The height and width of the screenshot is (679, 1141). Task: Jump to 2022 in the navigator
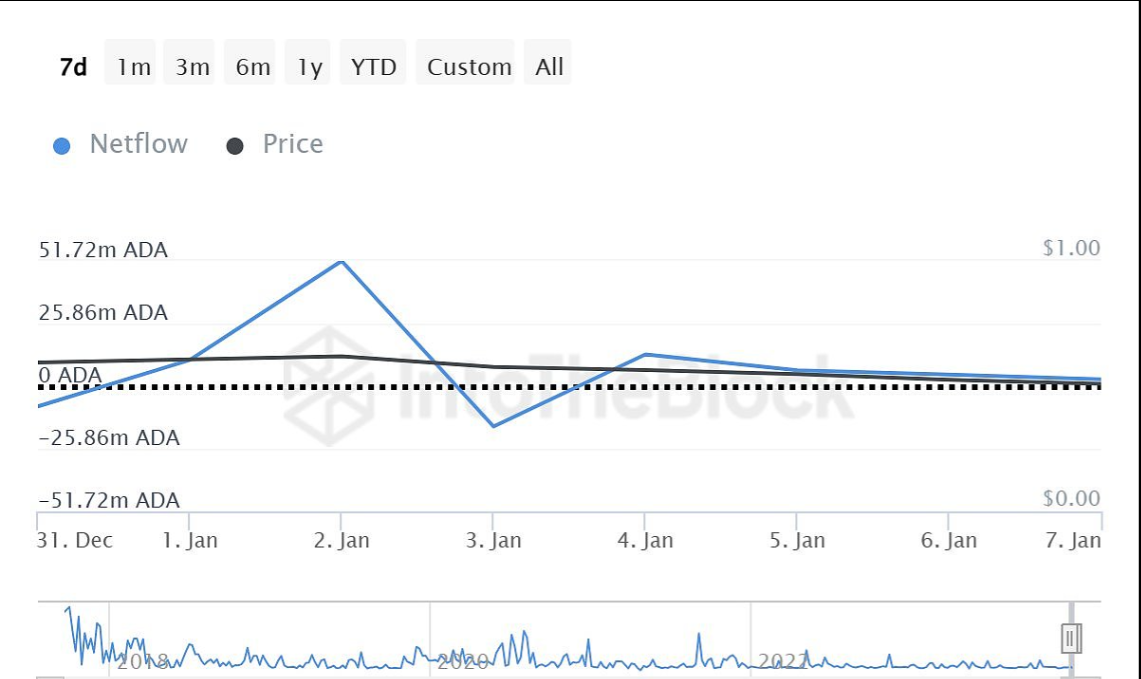point(782,661)
